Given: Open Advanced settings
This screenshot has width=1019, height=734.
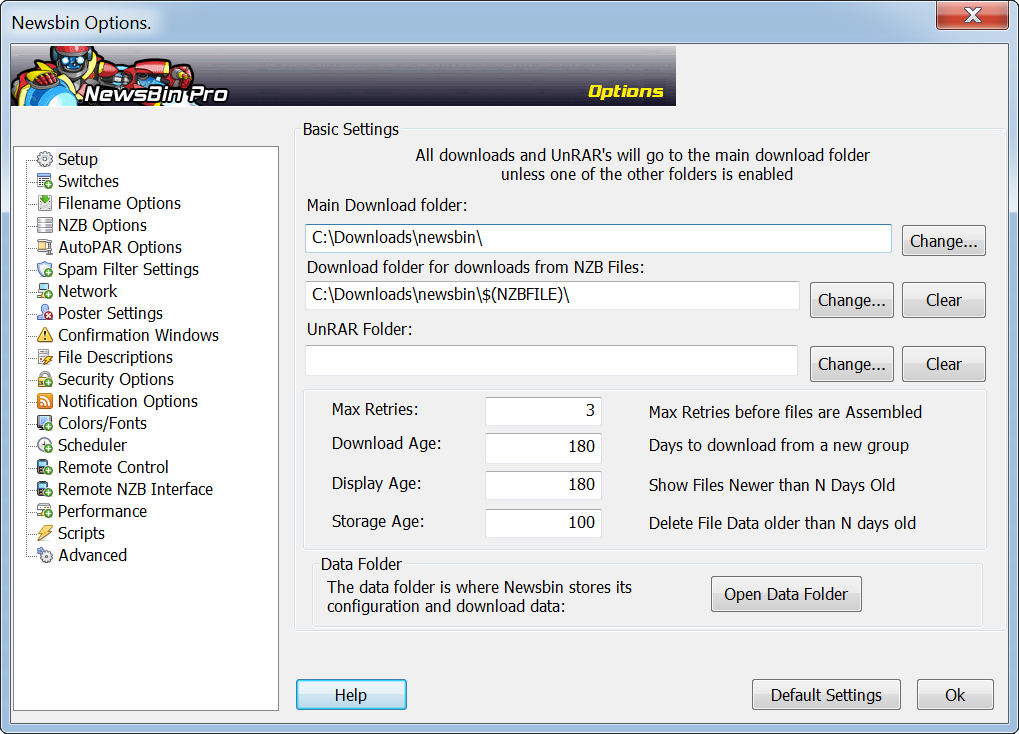Looking at the screenshot, I should click(x=92, y=556).
